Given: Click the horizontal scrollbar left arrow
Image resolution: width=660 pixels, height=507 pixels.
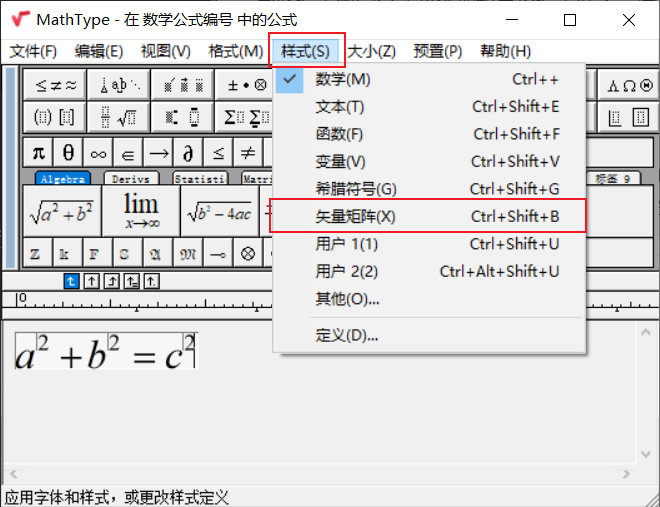Looking at the screenshot, I should pos(13,475).
